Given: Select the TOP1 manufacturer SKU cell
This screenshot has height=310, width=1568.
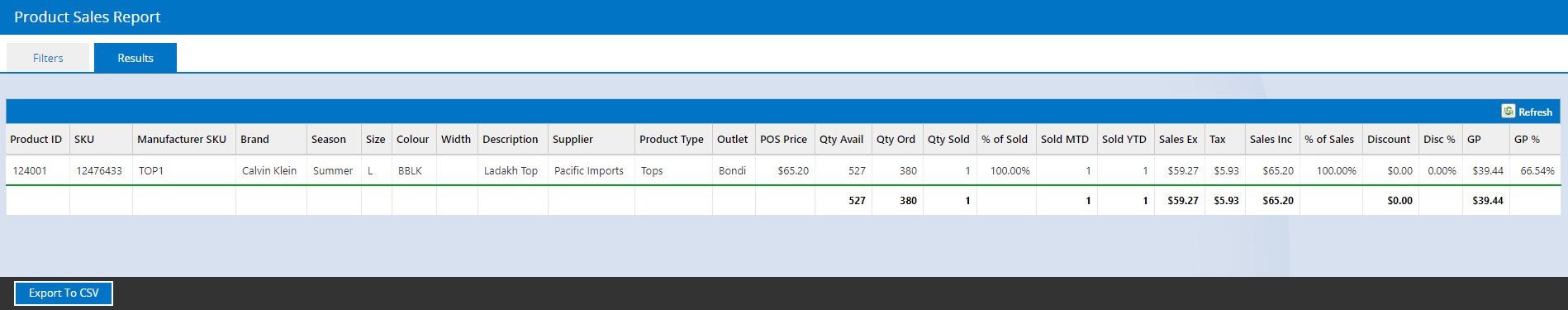Looking at the screenshot, I should pos(184,170).
